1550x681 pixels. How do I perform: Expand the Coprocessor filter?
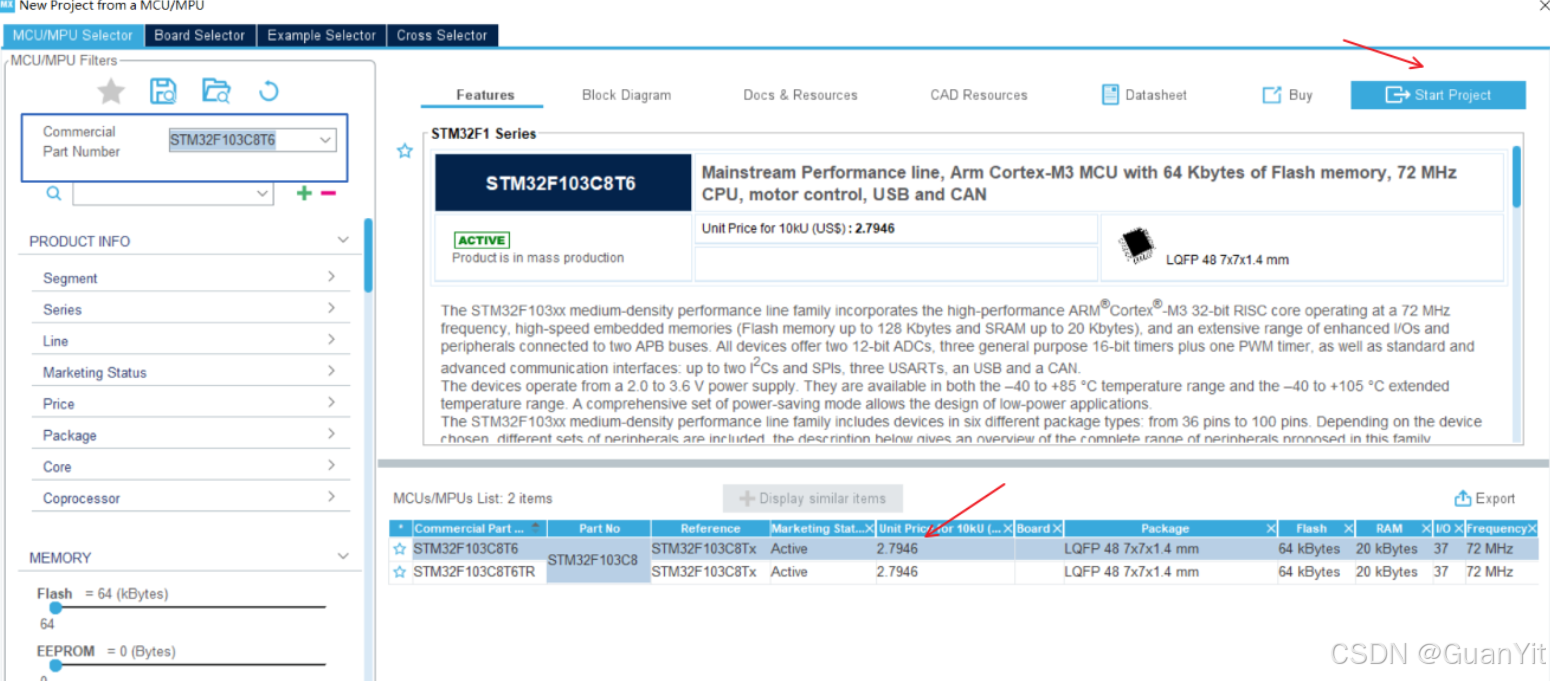pos(331,497)
